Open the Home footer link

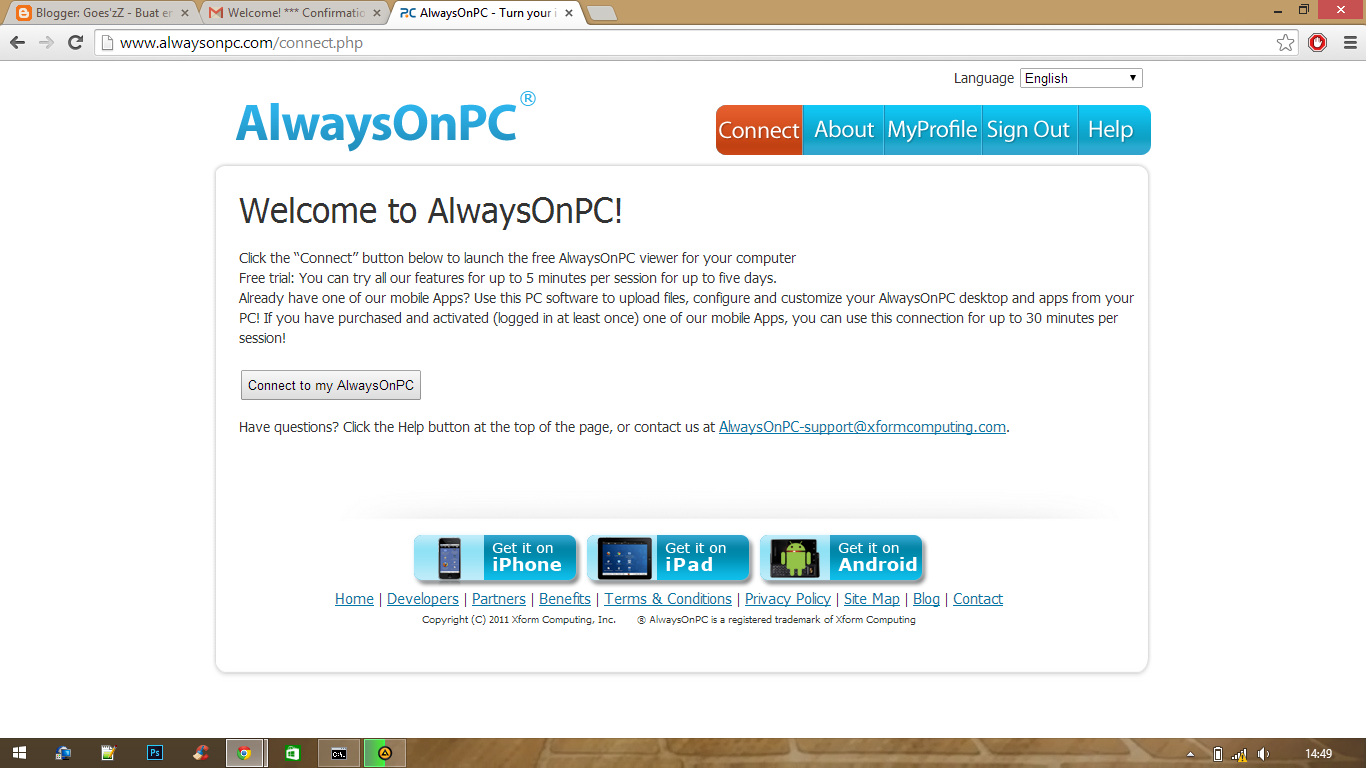(354, 599)
